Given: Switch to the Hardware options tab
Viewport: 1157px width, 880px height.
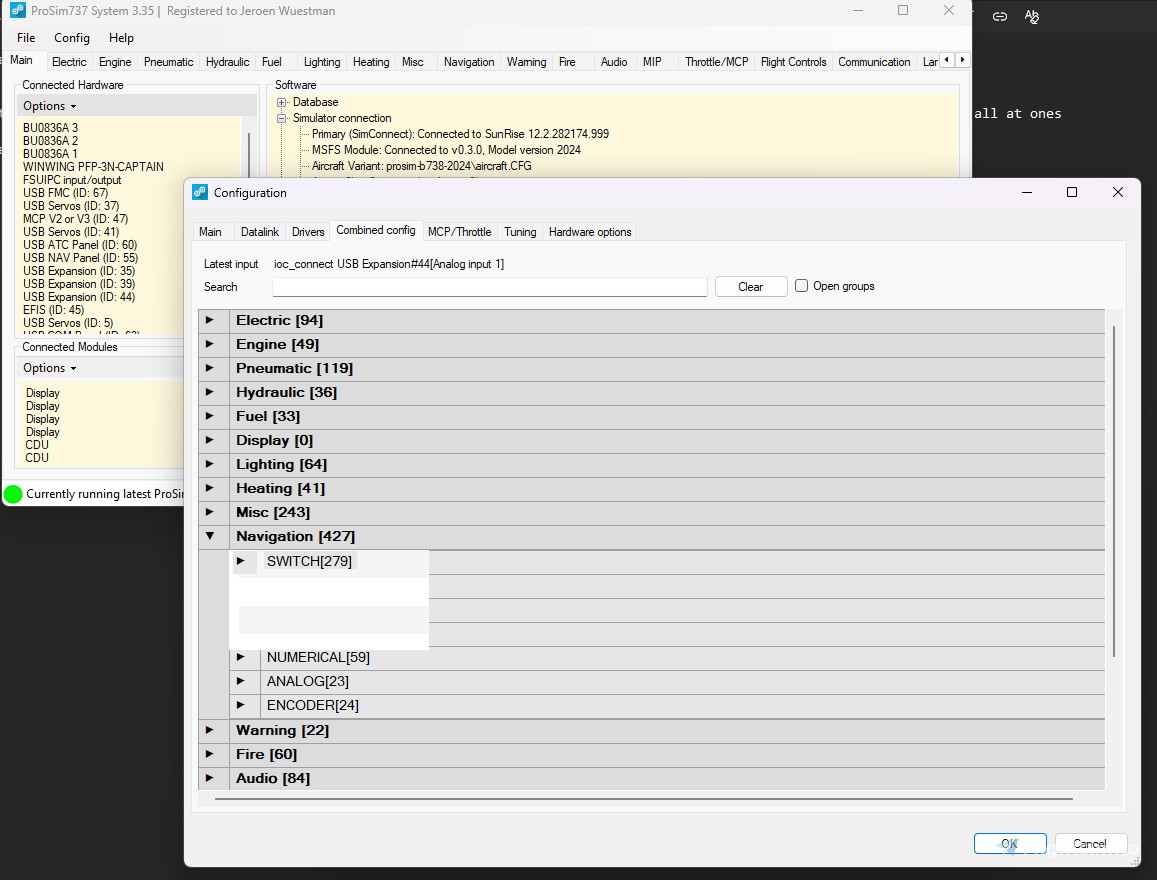Looking at the screenshot, I should pyautogui.click(x=589, y=231).
